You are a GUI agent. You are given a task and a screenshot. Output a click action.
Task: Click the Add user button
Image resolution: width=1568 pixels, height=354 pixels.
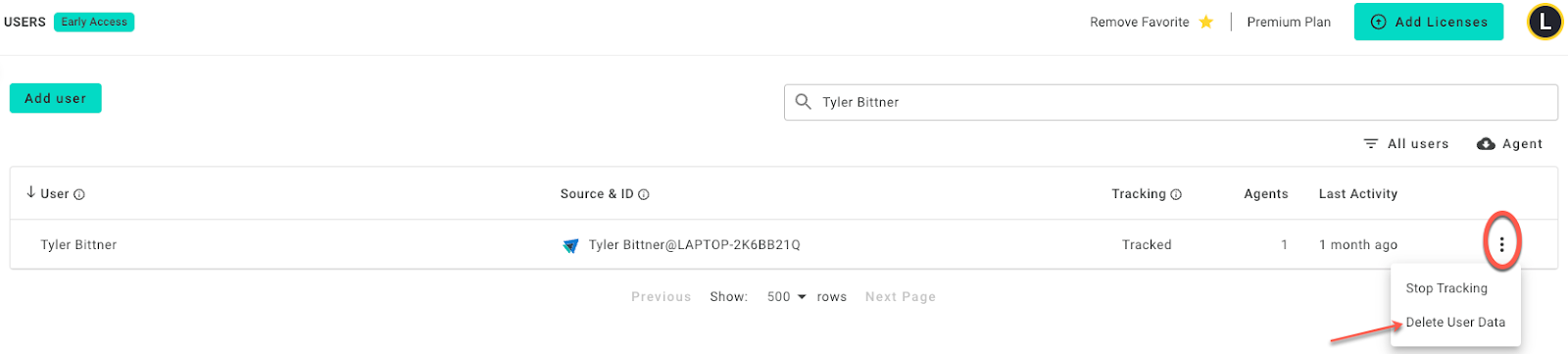56,98
